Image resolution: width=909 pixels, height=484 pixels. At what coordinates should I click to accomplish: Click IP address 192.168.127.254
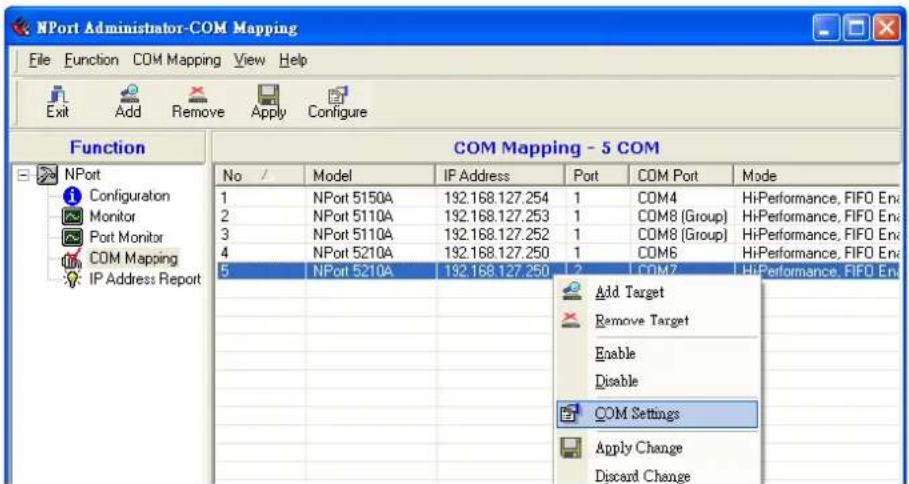coord(496,198)
